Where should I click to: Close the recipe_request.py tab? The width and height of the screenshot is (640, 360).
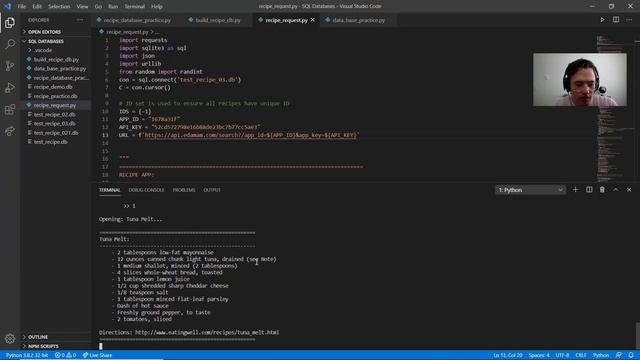(313, 20)
